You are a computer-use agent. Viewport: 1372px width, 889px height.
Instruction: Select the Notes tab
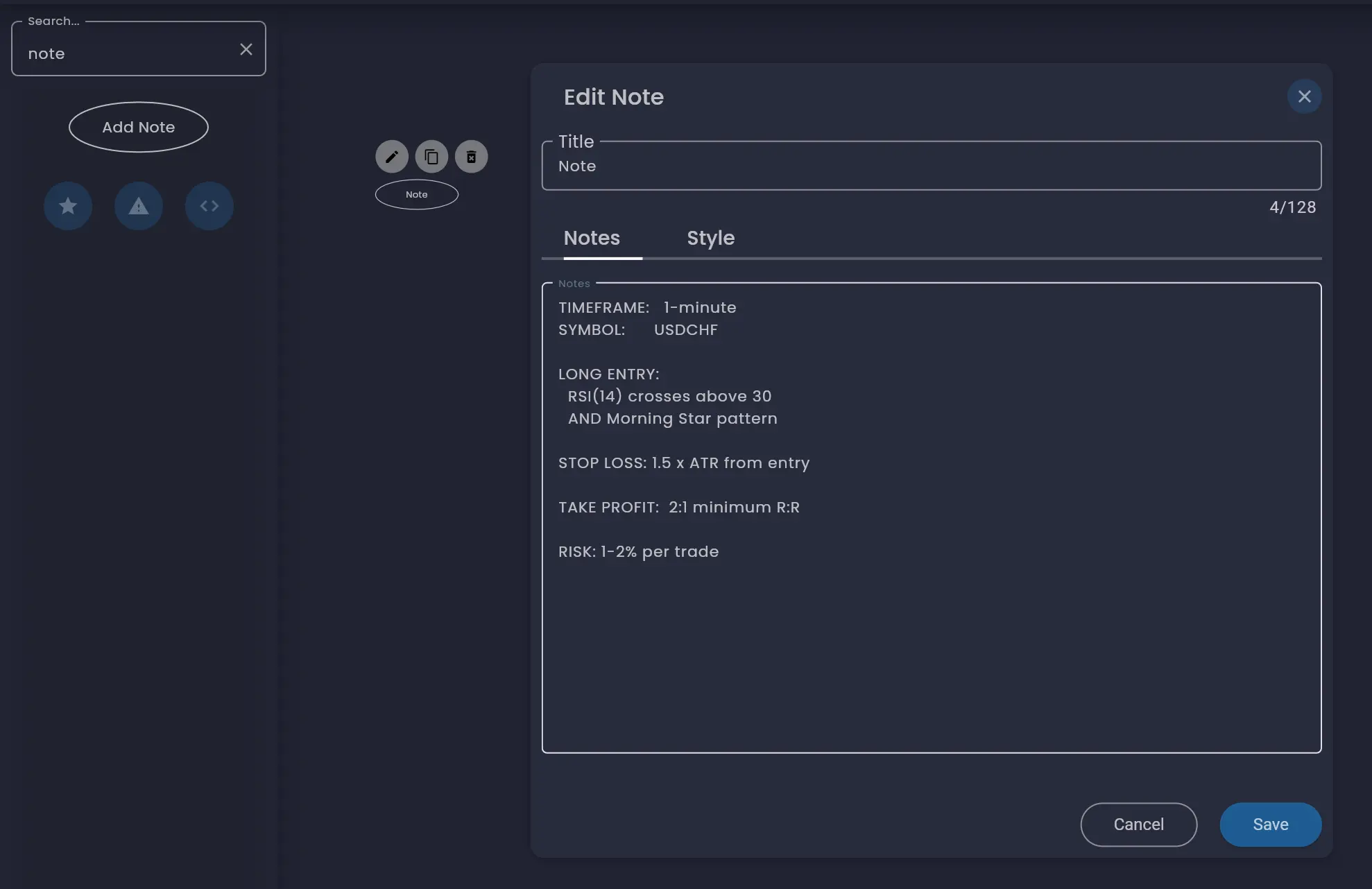pos(591,238)
